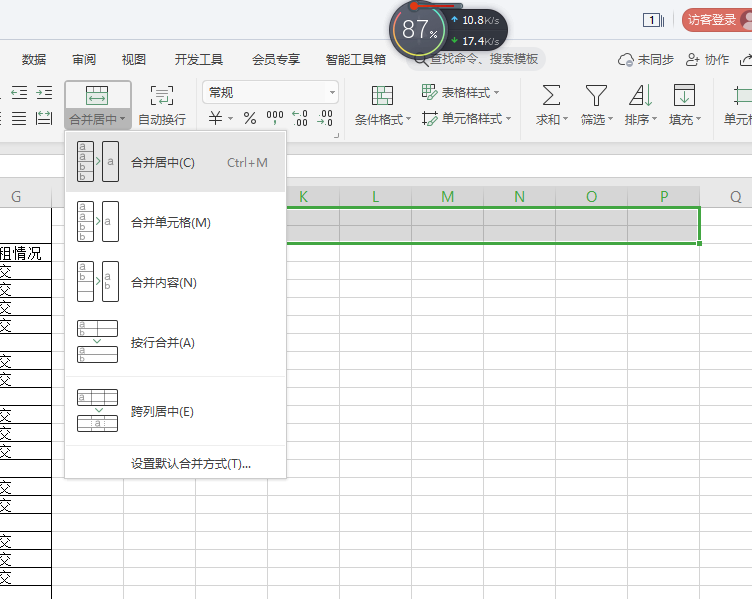
Task: Click the window count icon showing 1
Action: (653, 20)
